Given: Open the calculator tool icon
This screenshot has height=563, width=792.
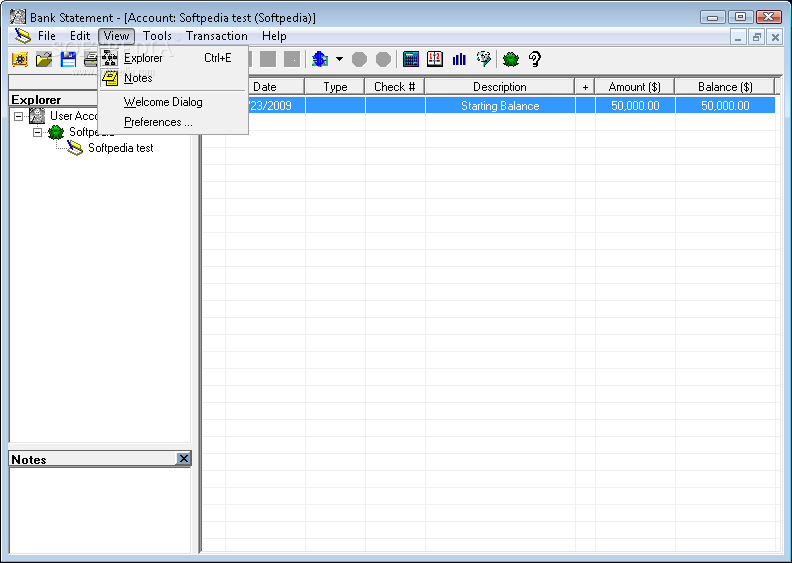Looking at the screenshot, I should pos(411,60).
